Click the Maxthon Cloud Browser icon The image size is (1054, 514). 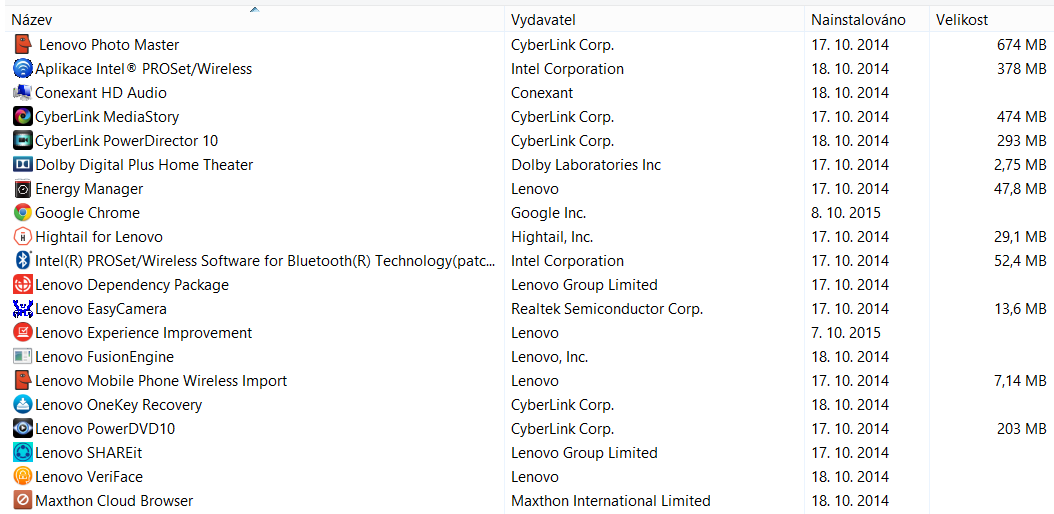click(x=23, y=500)
